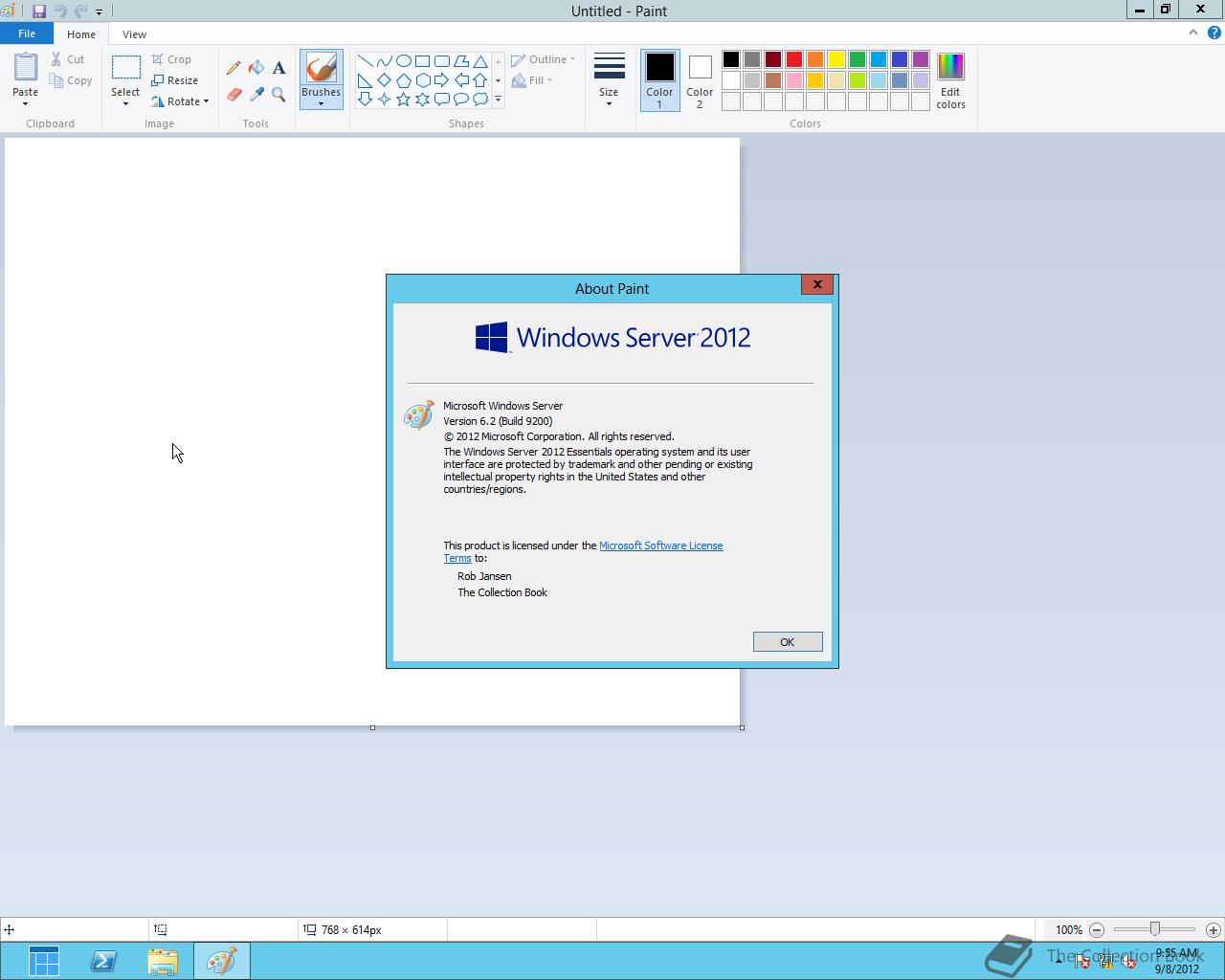Viewport: 1225px width, 980px height.
Task: Collapse the ribbon with chevron
Action: click(1193, 33)
